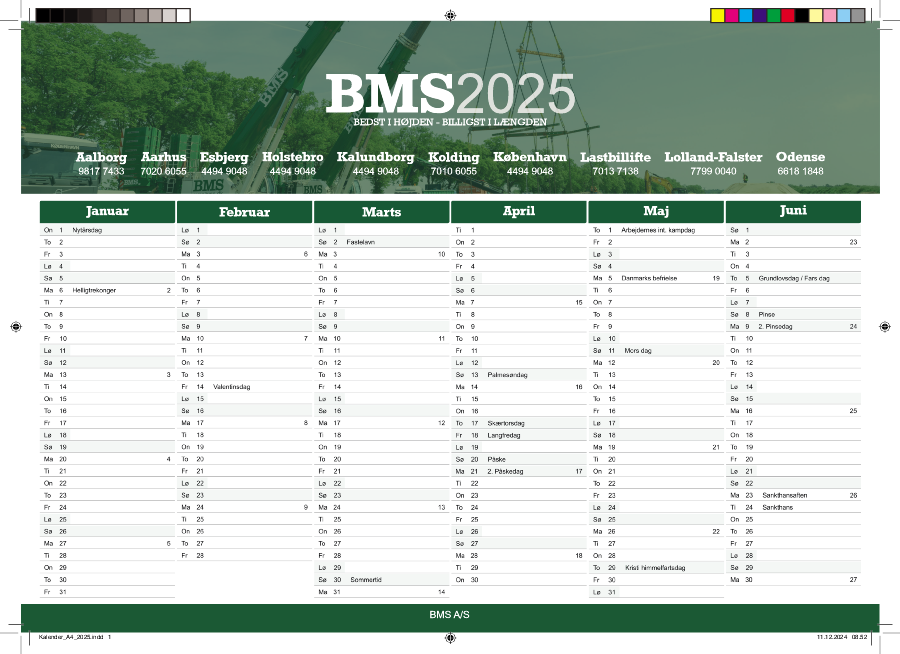Open the Marts month header
Viewport: 900px width, 654px height.
(x=381, y=212)
